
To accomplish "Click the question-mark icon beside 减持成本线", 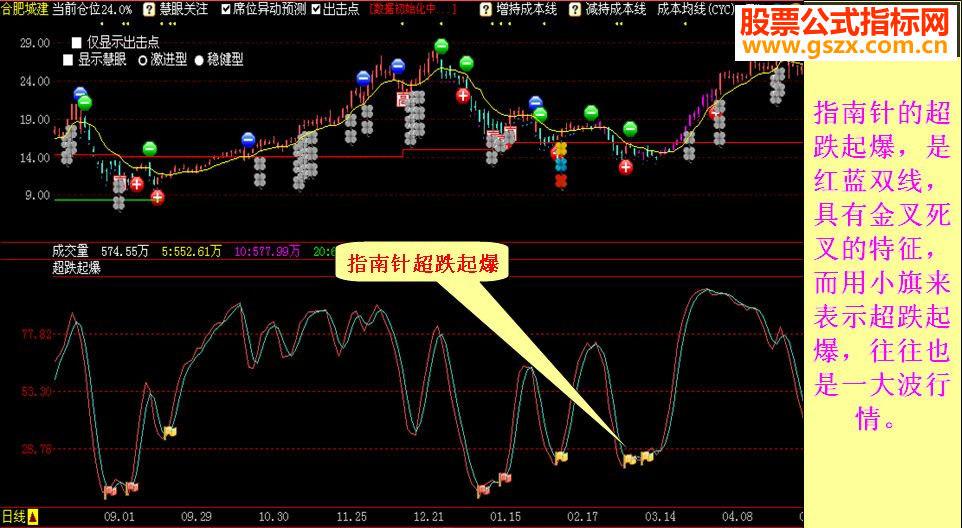I will tap(575, 9).
